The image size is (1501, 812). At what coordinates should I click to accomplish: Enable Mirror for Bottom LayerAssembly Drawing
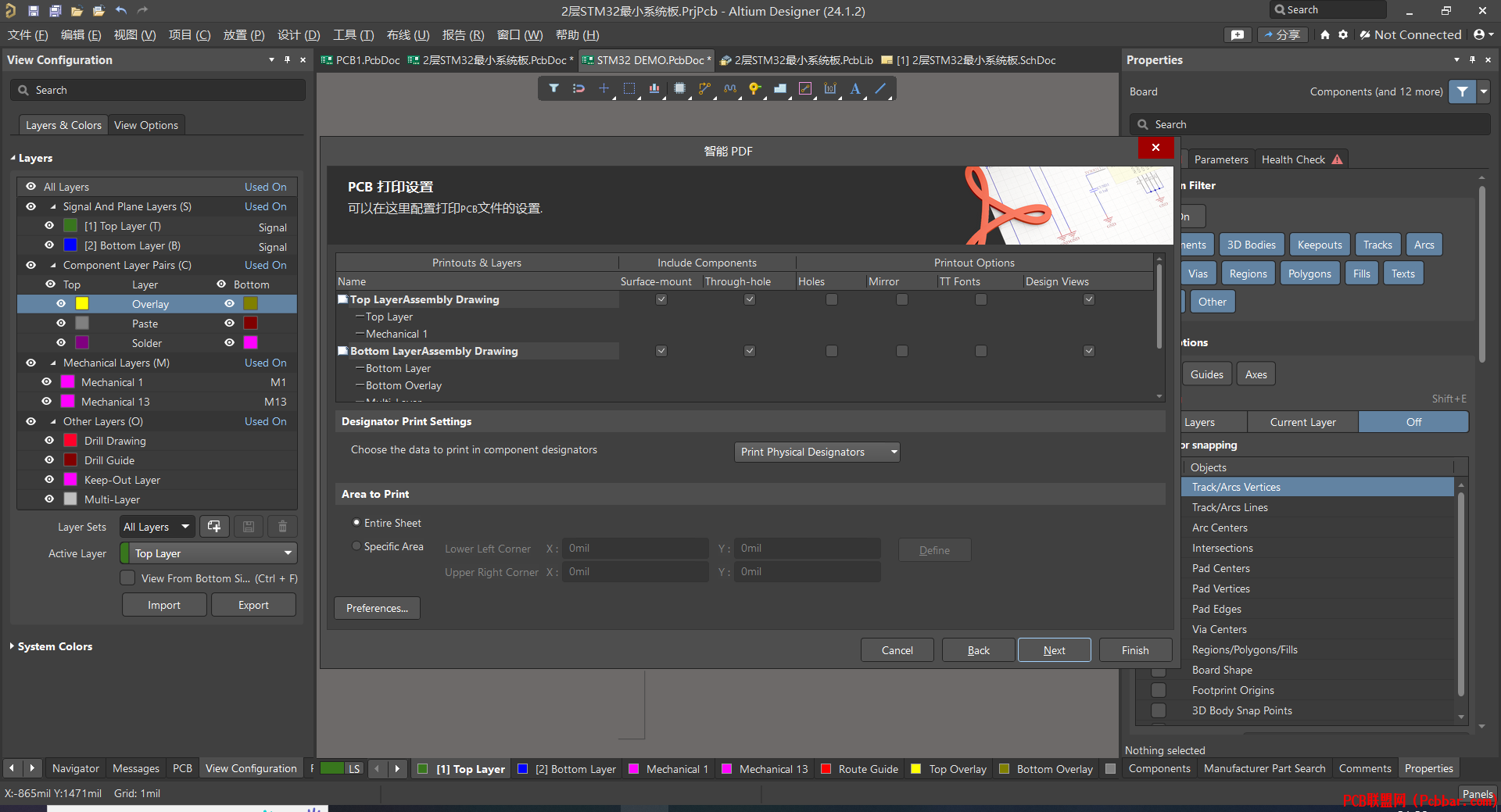click(902, 351)
